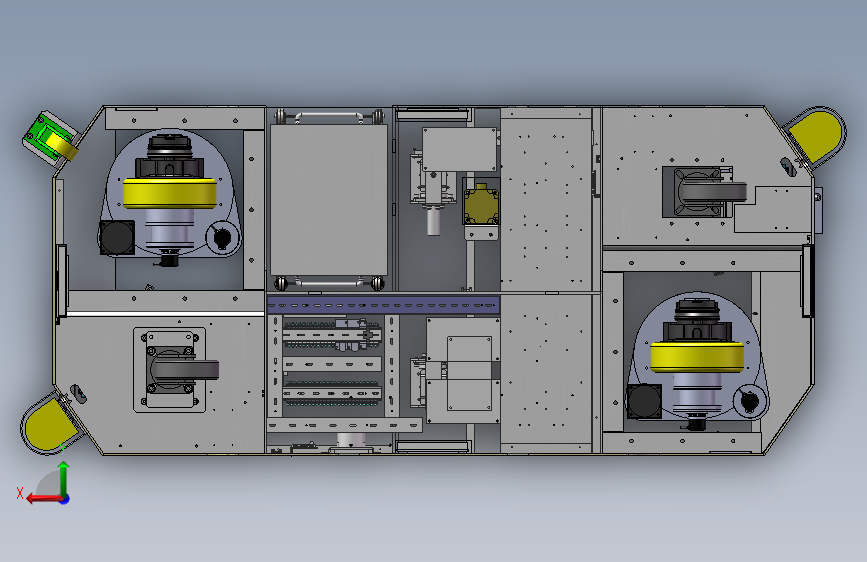This screenshot has height=562, width=867.
Task: Select the yellow bumper on the top-right corner
Action: click(816, 136)
